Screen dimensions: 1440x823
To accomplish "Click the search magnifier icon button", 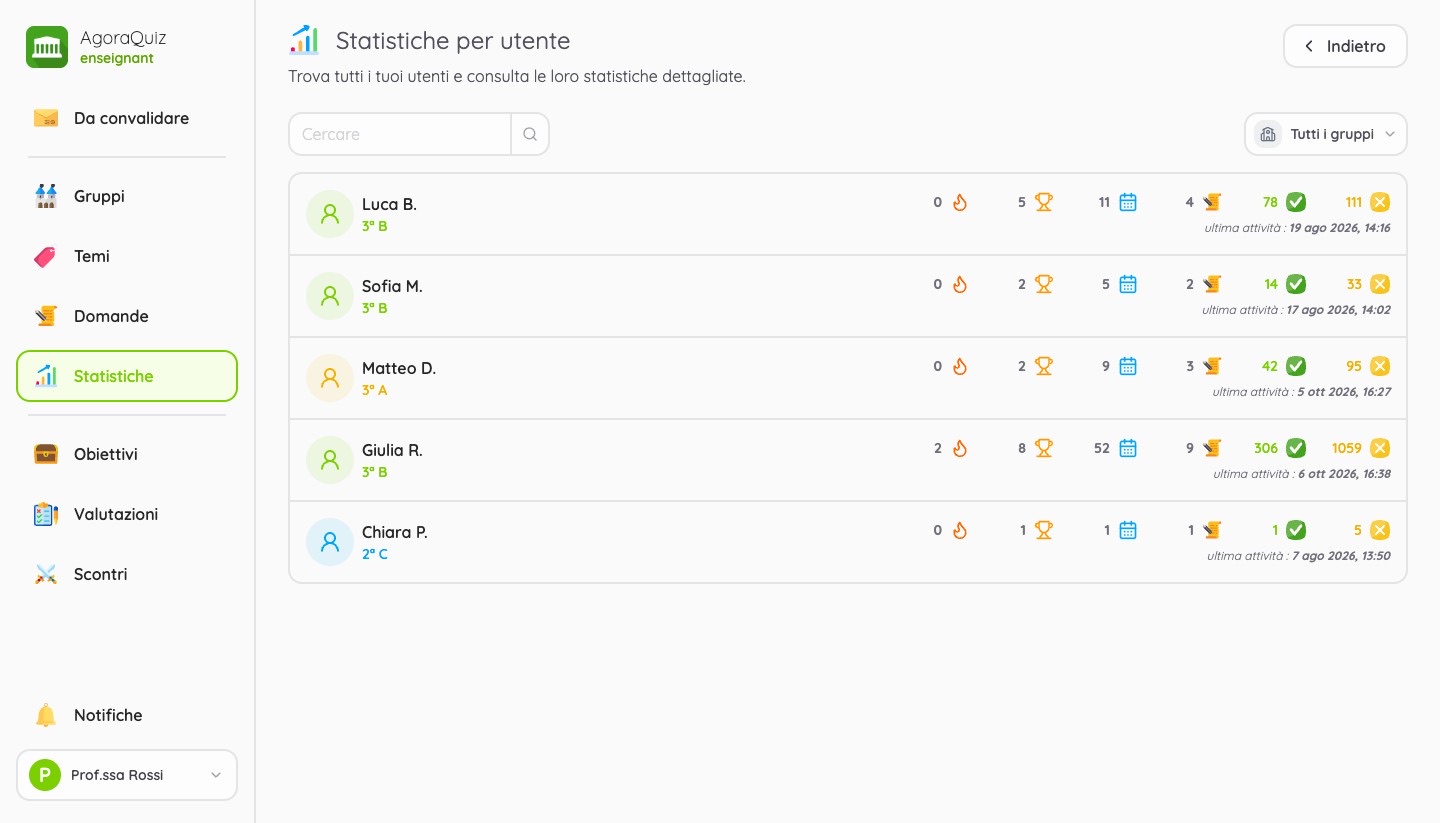I will click(530, 134).
